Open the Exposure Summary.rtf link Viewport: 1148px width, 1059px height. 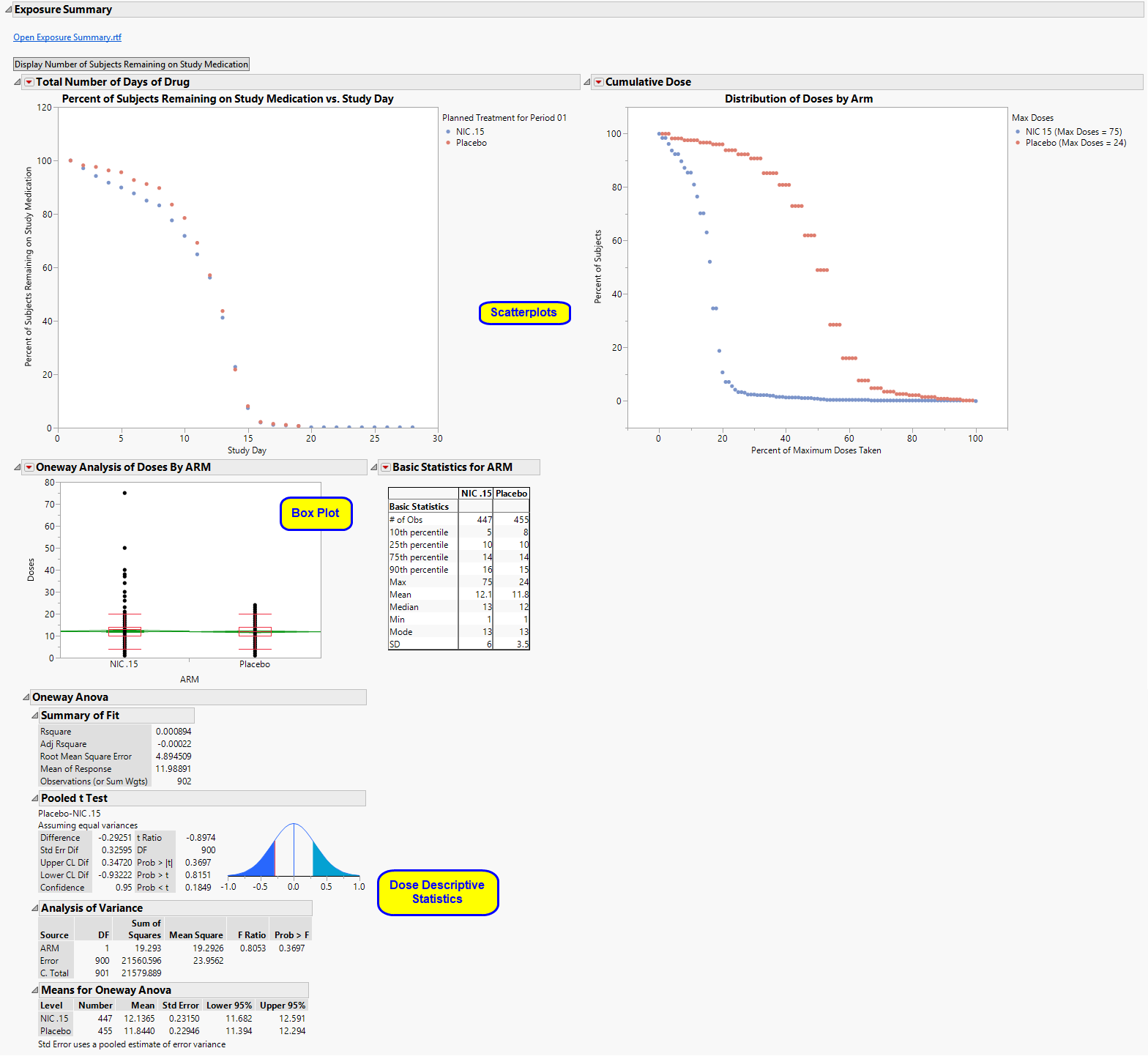67,37
